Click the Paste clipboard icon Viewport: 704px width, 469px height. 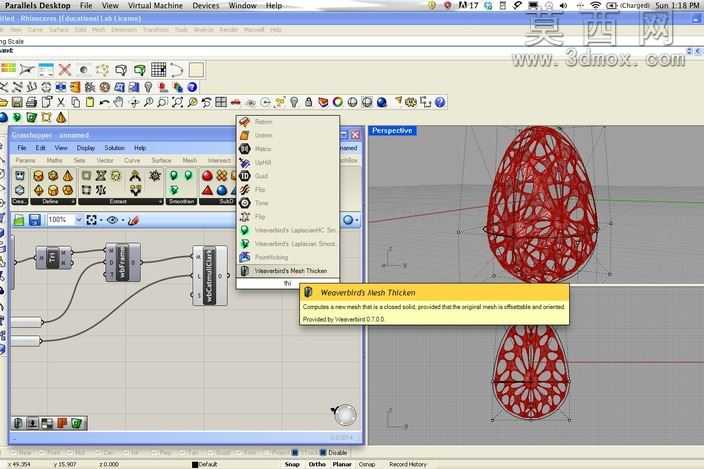coord(90,103)
